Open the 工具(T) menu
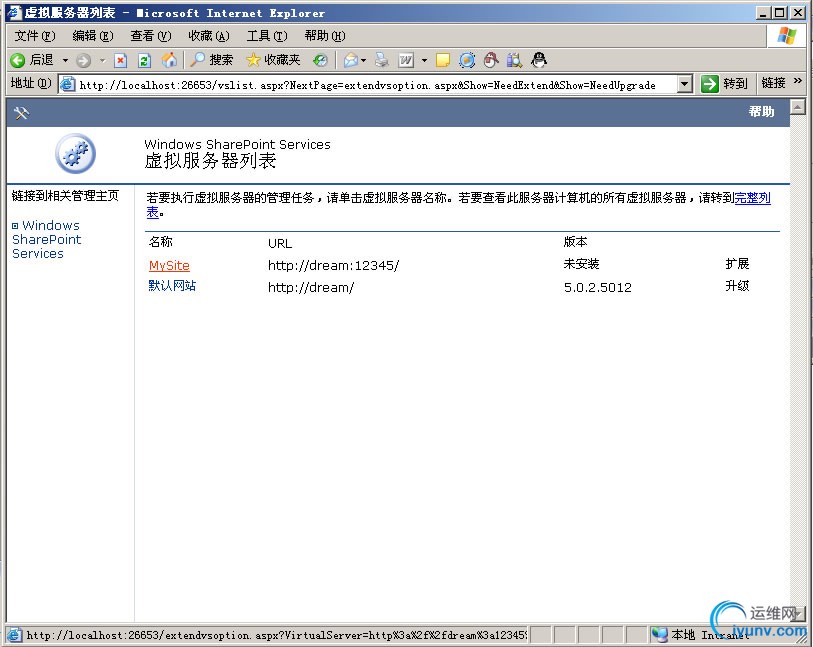This screenshot has width=813, height=647. point(267,36)
